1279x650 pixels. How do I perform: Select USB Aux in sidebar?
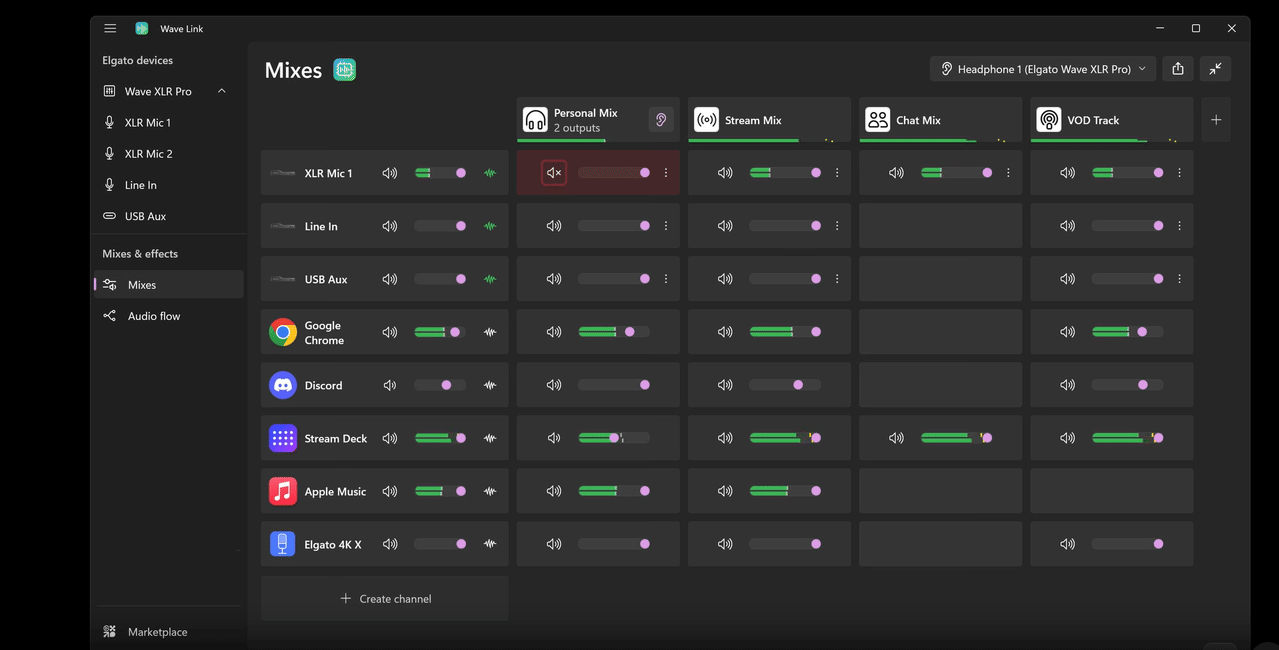pos(168,216)
